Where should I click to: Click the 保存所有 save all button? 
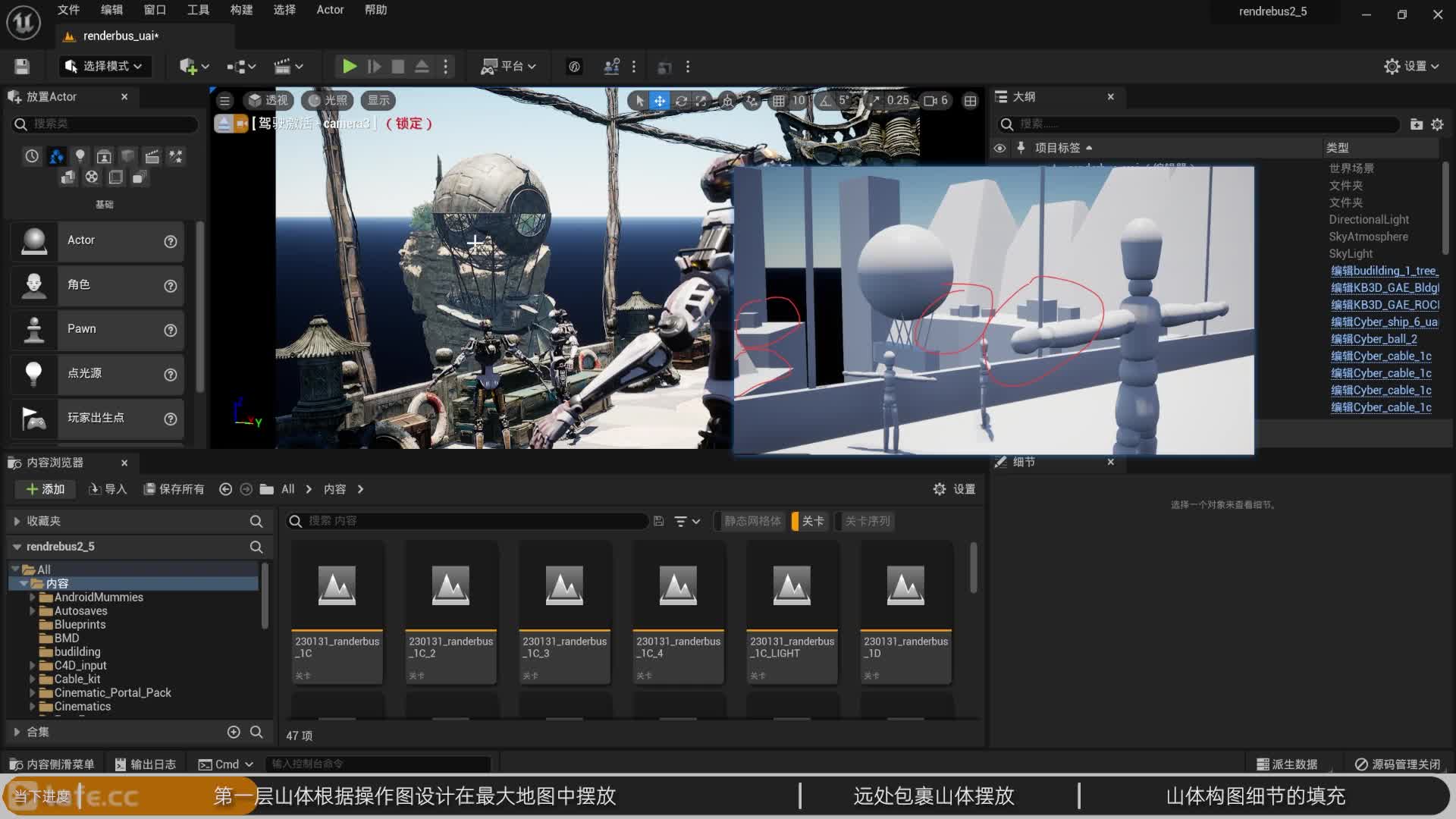pos(174,489)
